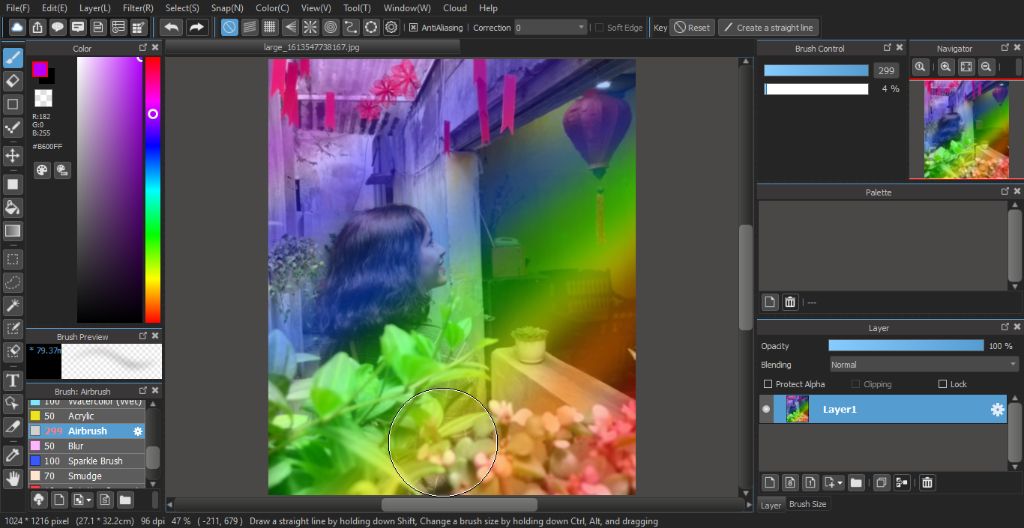Open the snap settings gear icon

point(391,27)
